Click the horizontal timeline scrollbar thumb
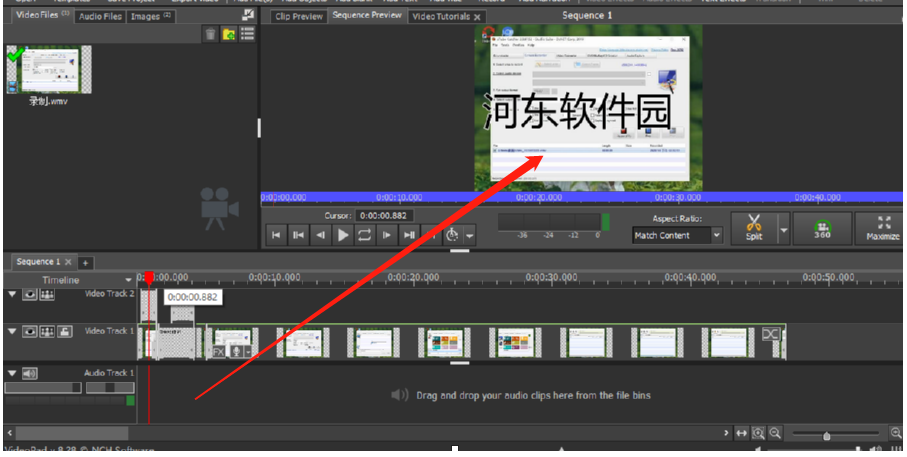 coord(72,433)
